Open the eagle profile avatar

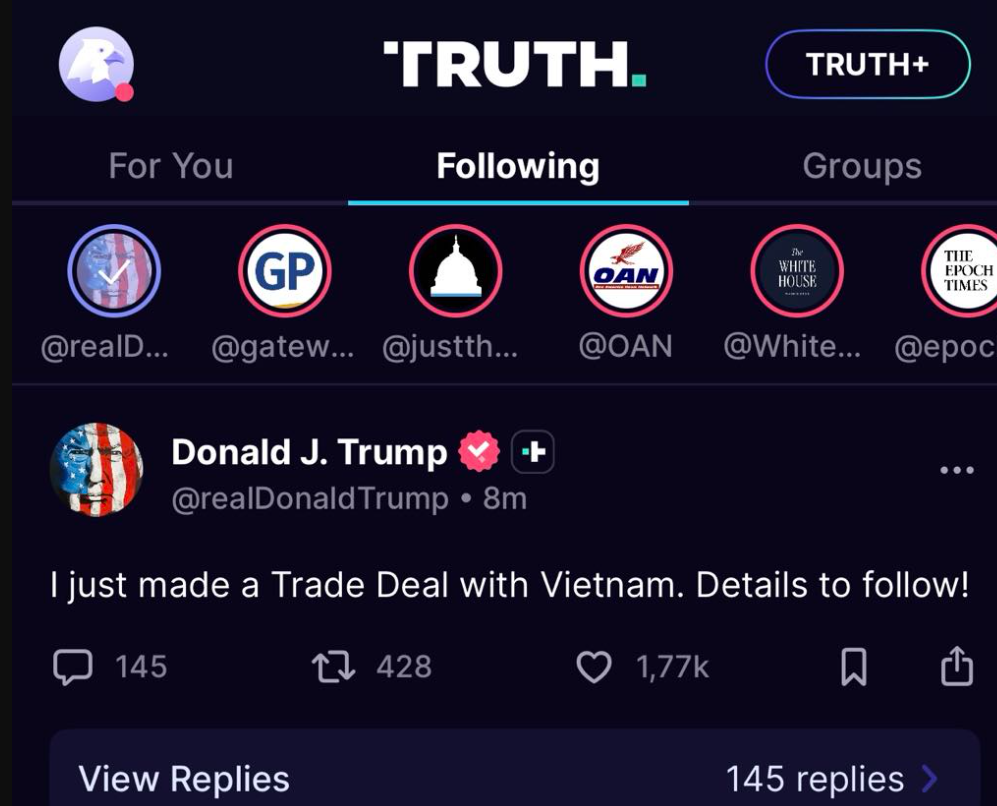click(97, 64)
